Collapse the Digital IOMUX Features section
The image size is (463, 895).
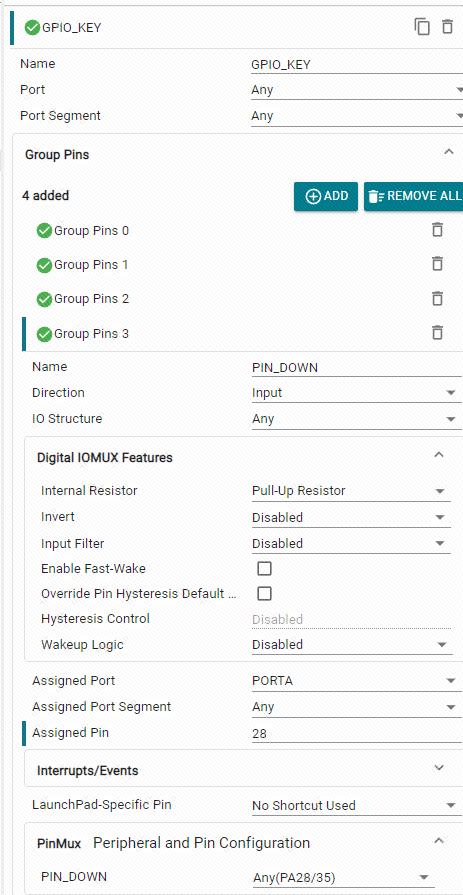coord(438,455)
